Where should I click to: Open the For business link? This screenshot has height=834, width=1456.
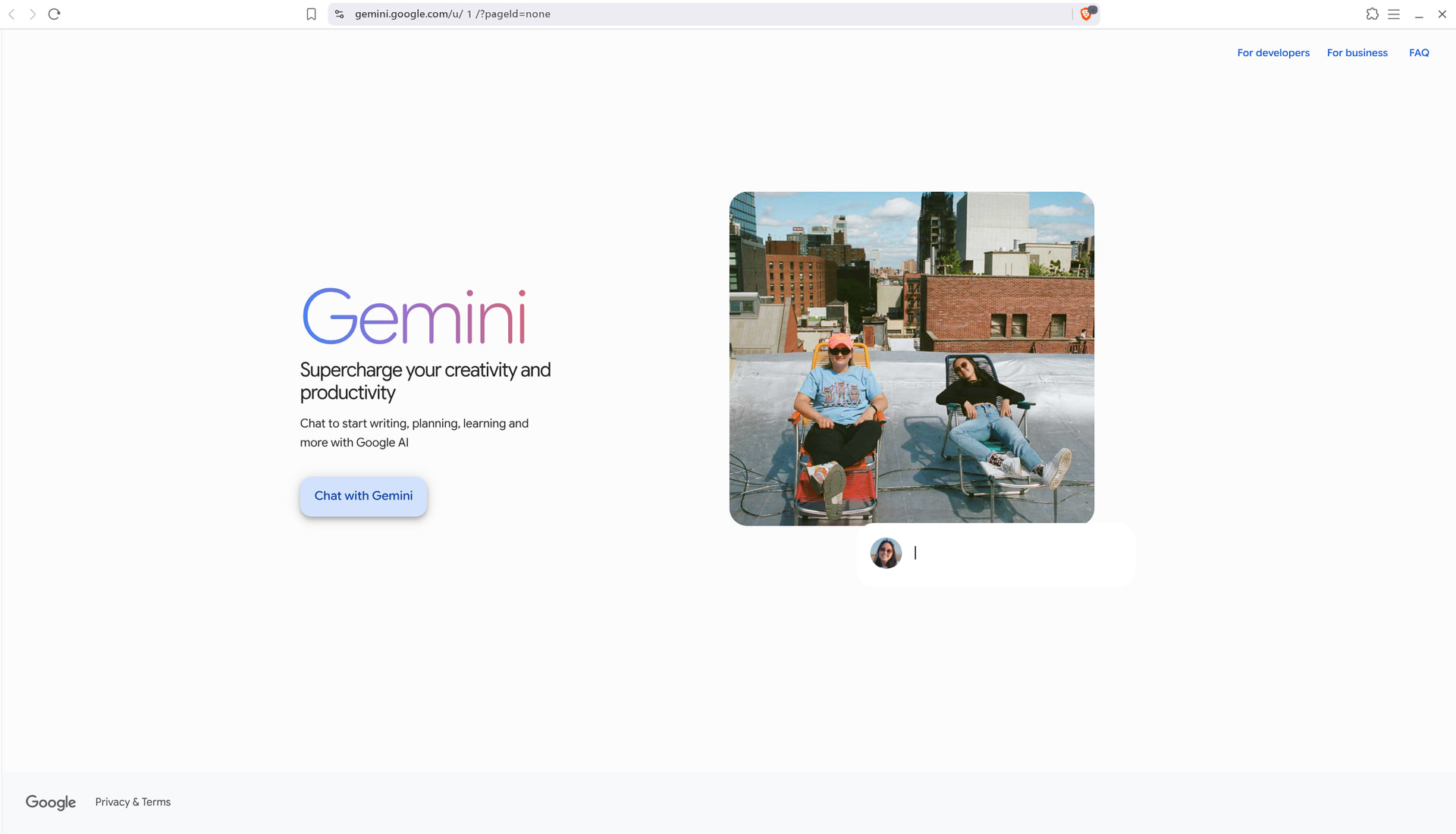point(1357,53)
